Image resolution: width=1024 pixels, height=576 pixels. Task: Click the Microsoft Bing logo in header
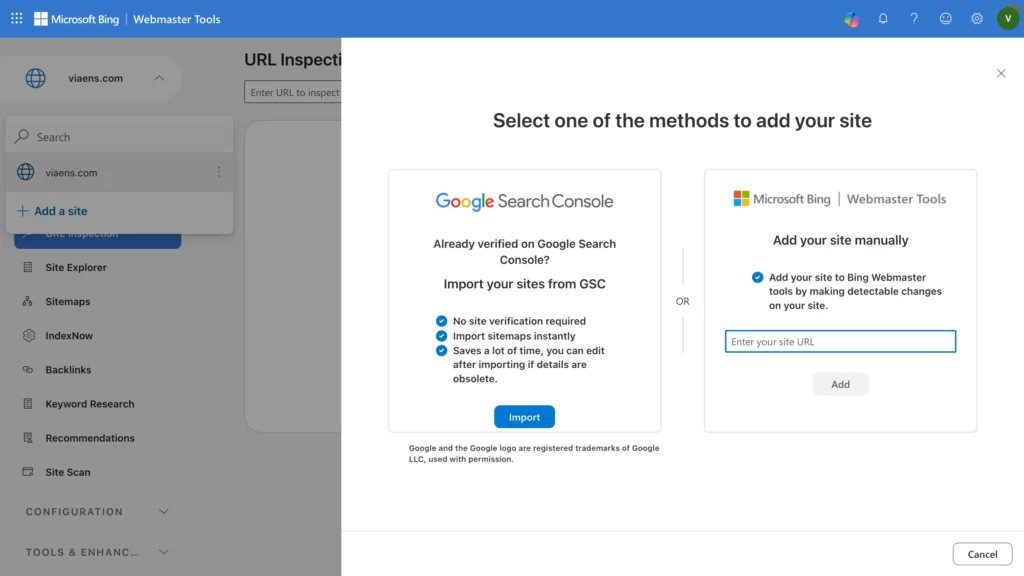(x=76, y=19)
